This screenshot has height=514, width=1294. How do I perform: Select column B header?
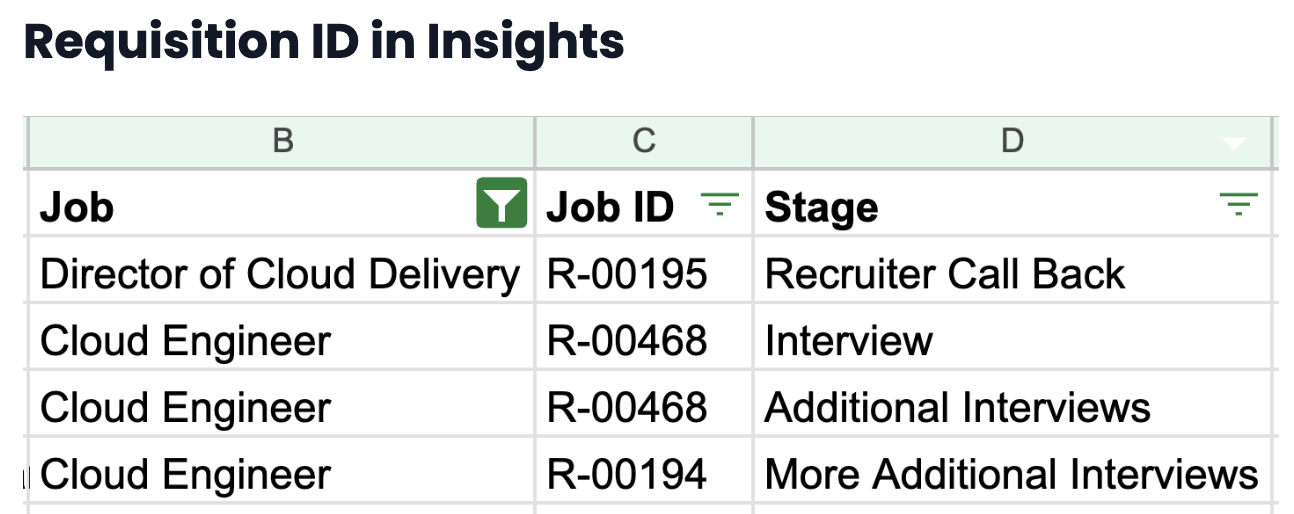pos(282,142)
